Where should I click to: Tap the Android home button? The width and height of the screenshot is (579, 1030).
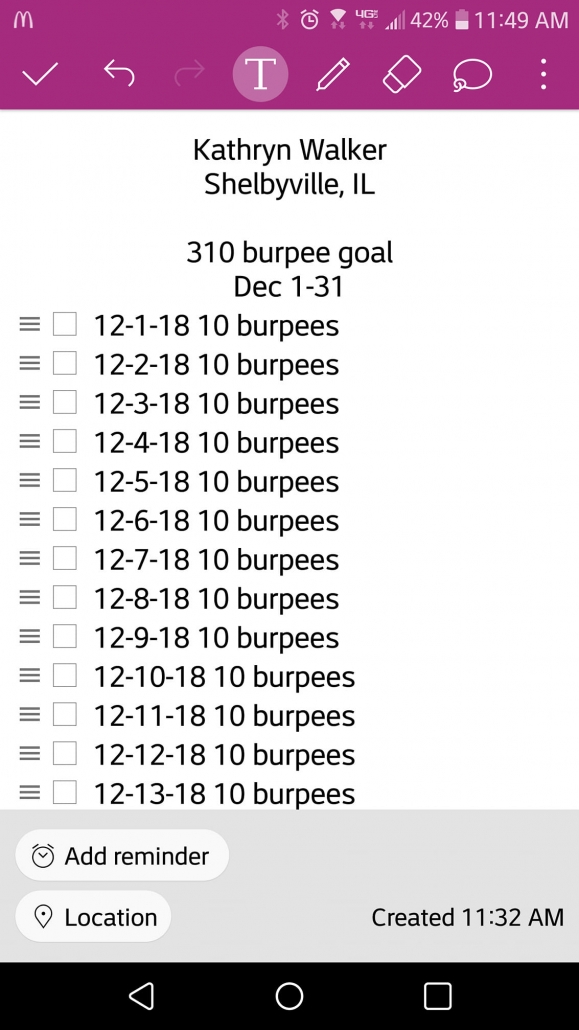pyautogui.click(x=289, y=996)
